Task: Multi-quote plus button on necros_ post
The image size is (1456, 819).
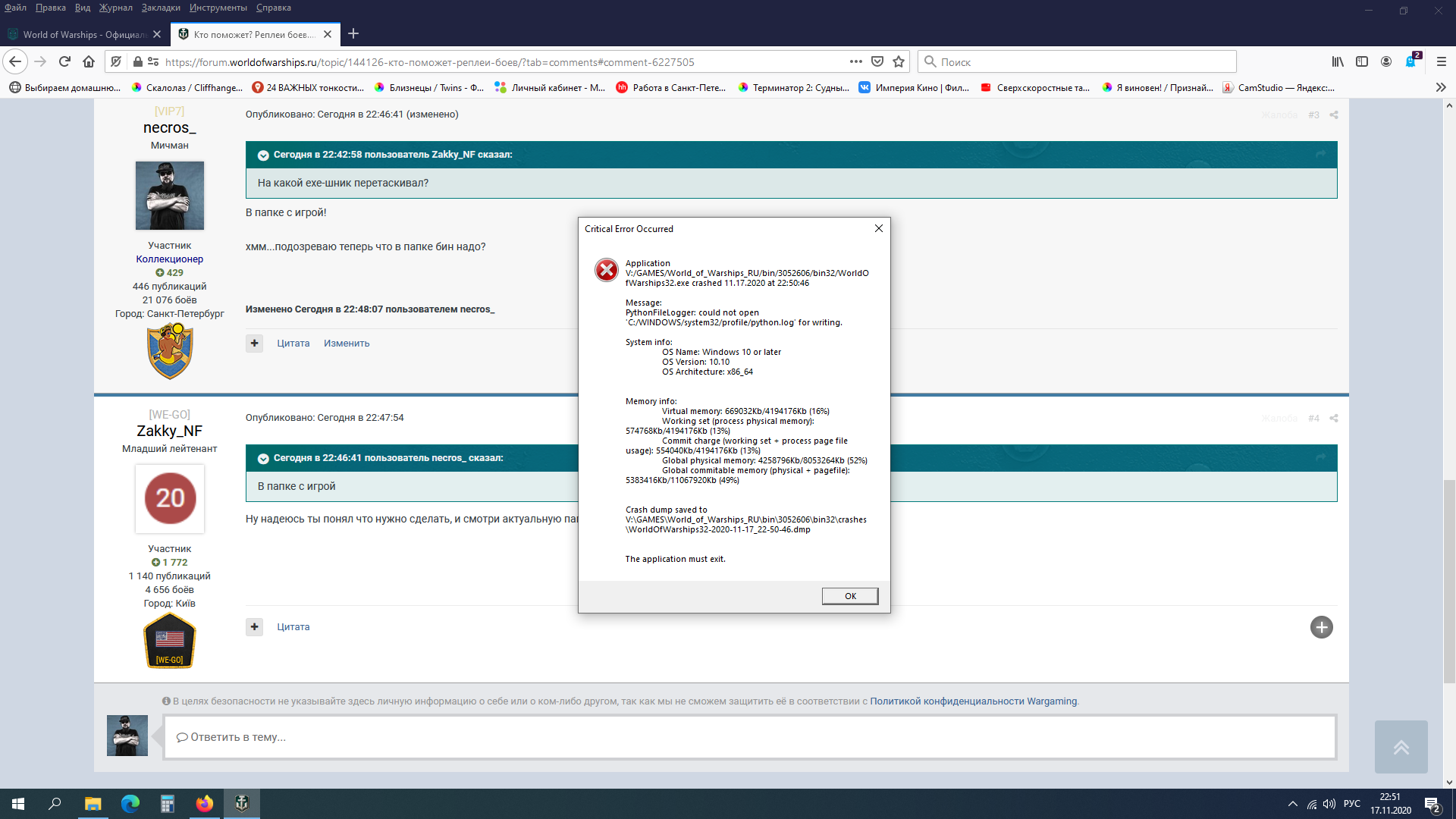Action: point(255,343)
